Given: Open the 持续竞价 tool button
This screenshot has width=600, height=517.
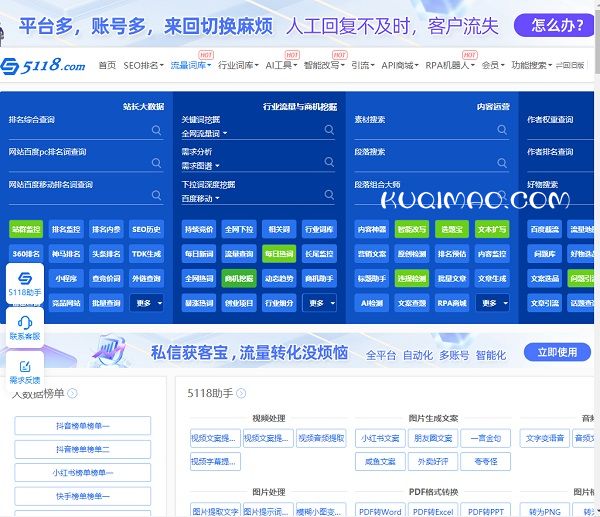Looking at the screenshot, I should click(199, 229).
